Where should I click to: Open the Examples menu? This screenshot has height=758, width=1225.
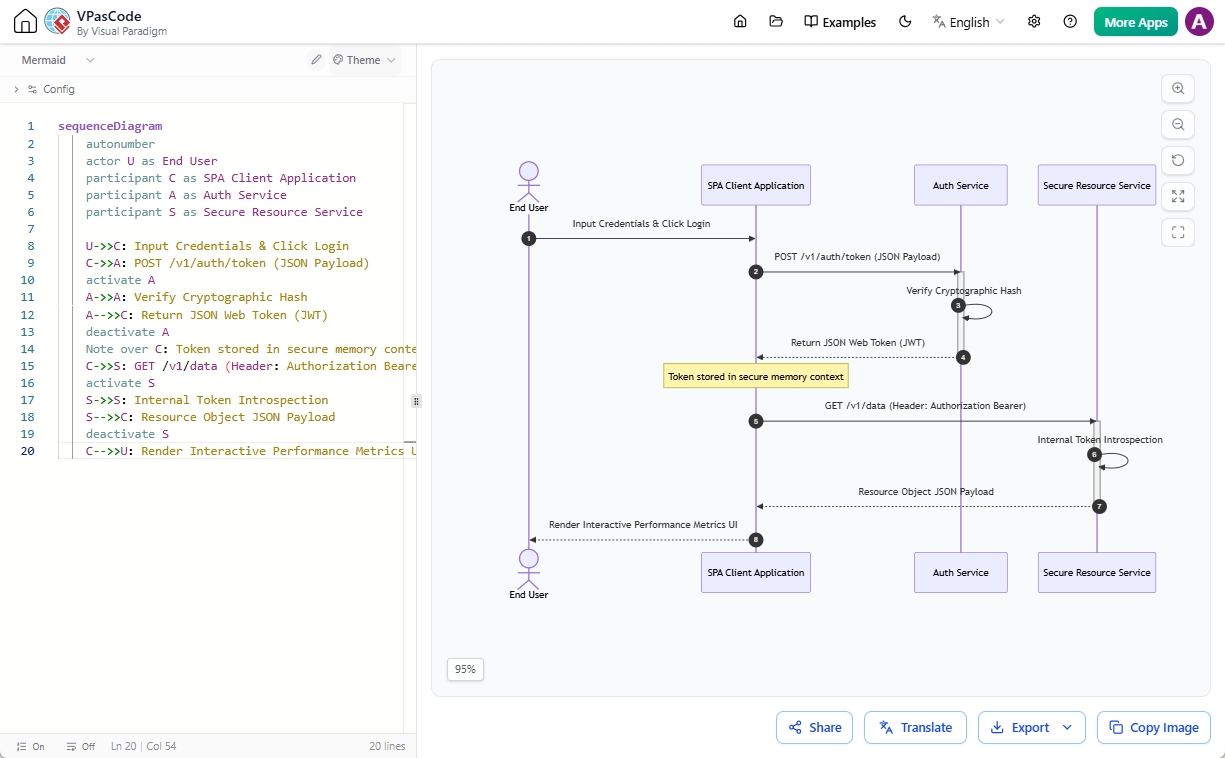point(840,22)
